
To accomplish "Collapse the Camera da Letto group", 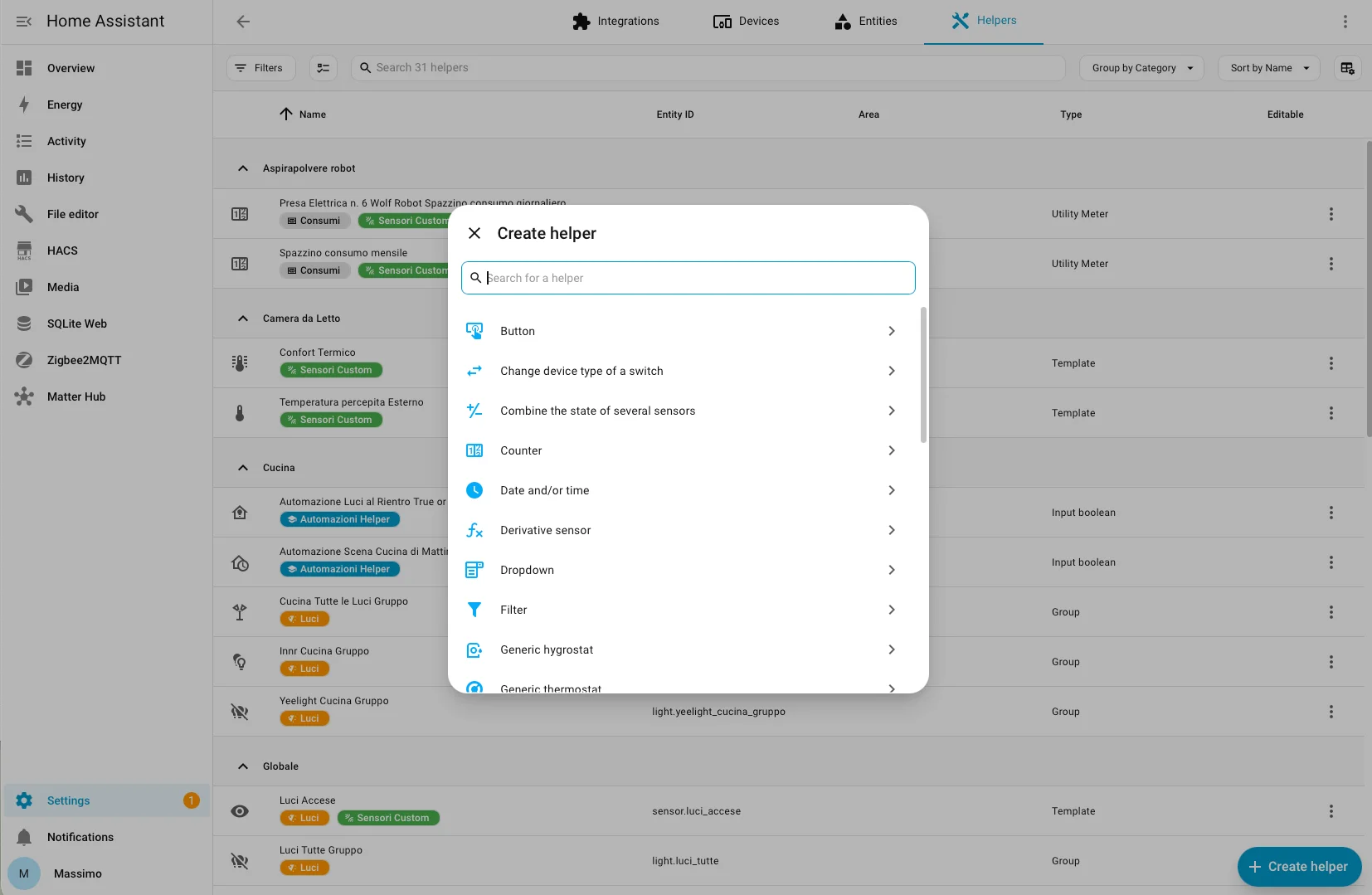I will tap(243, 319).
